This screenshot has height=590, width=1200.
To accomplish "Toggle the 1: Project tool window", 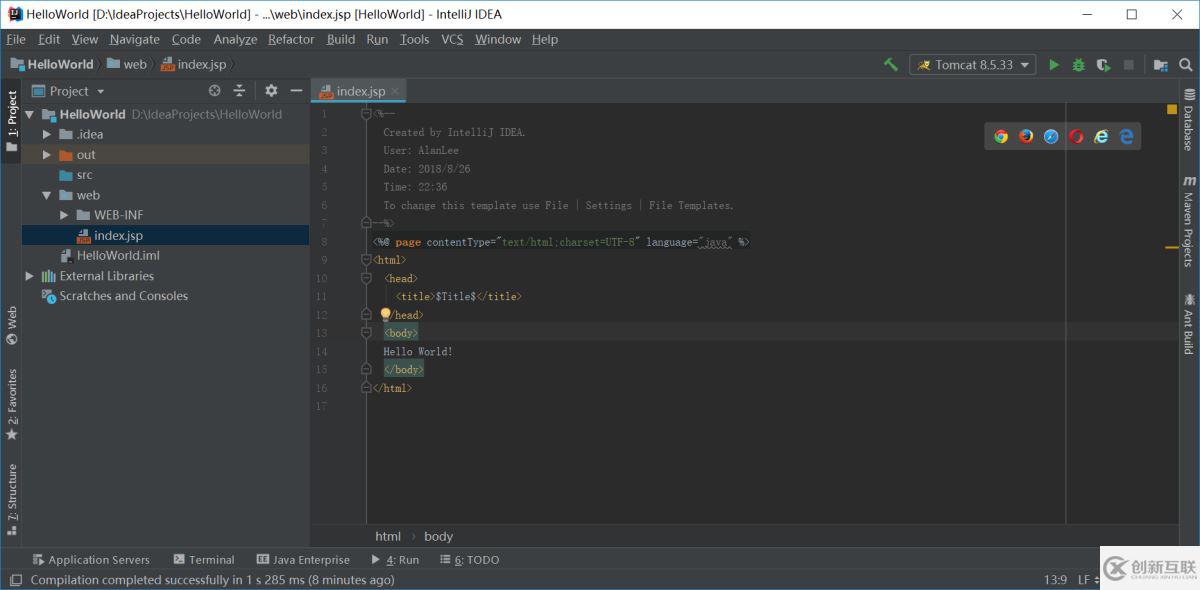I will click(11, 121).
